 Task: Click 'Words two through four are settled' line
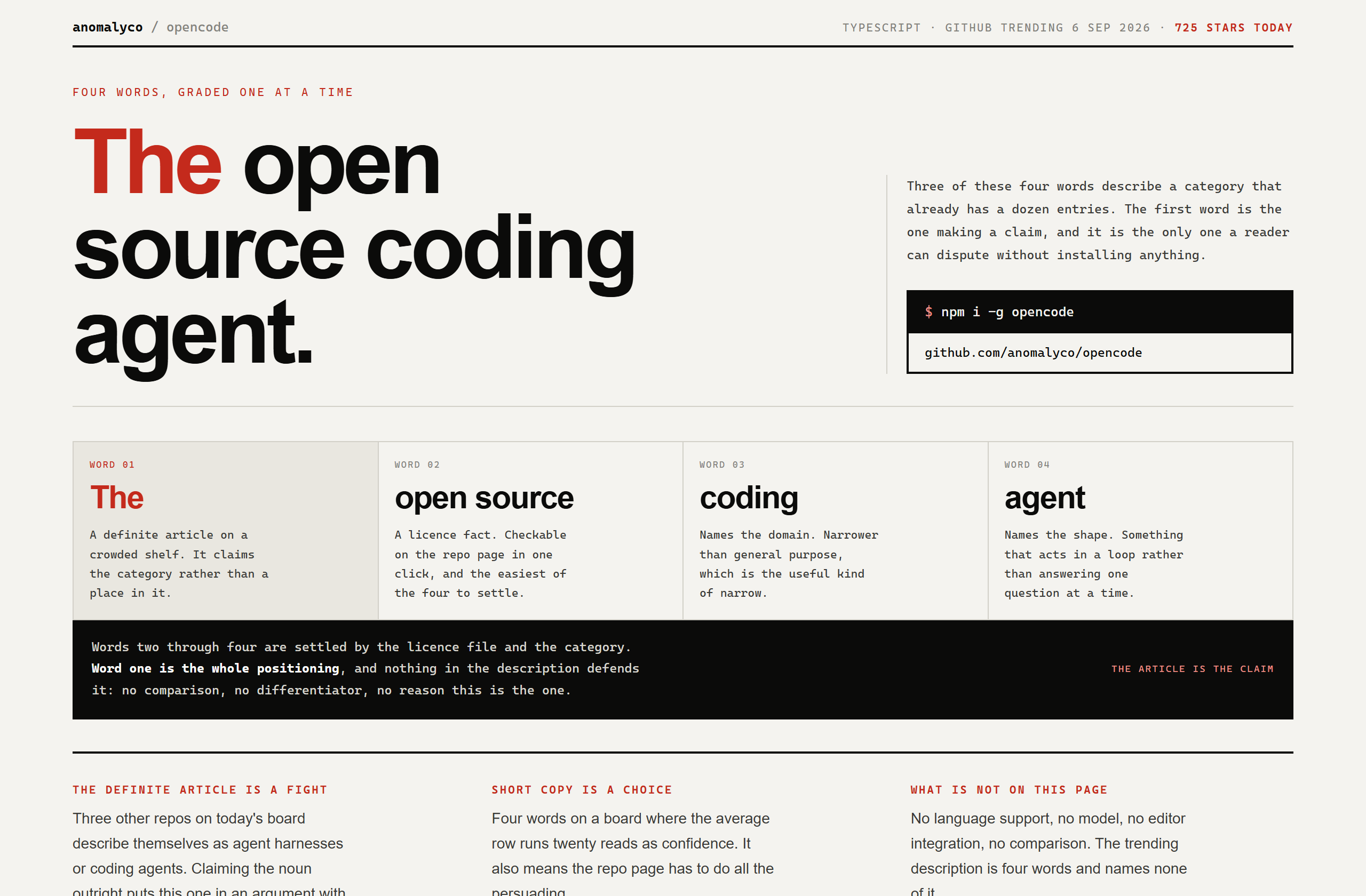click(x=361, y=647)
